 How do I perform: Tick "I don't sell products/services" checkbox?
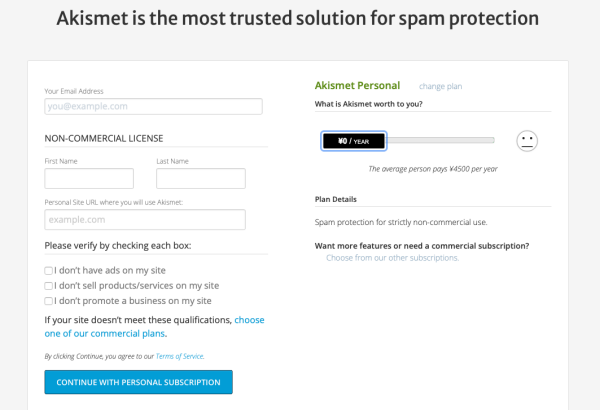pyautogui.click(x=49, y=285)
